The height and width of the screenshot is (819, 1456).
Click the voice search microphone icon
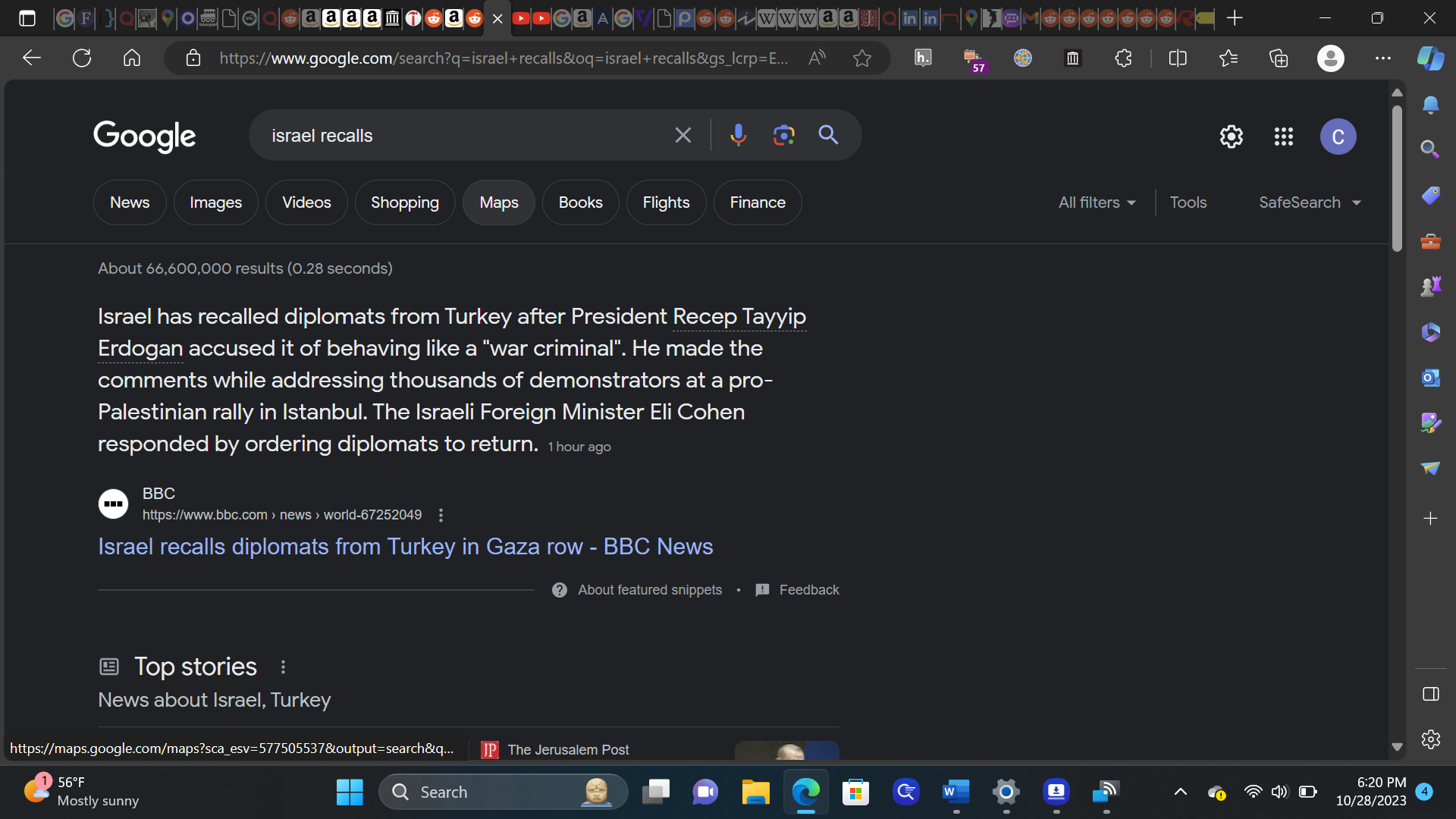tap(738, 136)
